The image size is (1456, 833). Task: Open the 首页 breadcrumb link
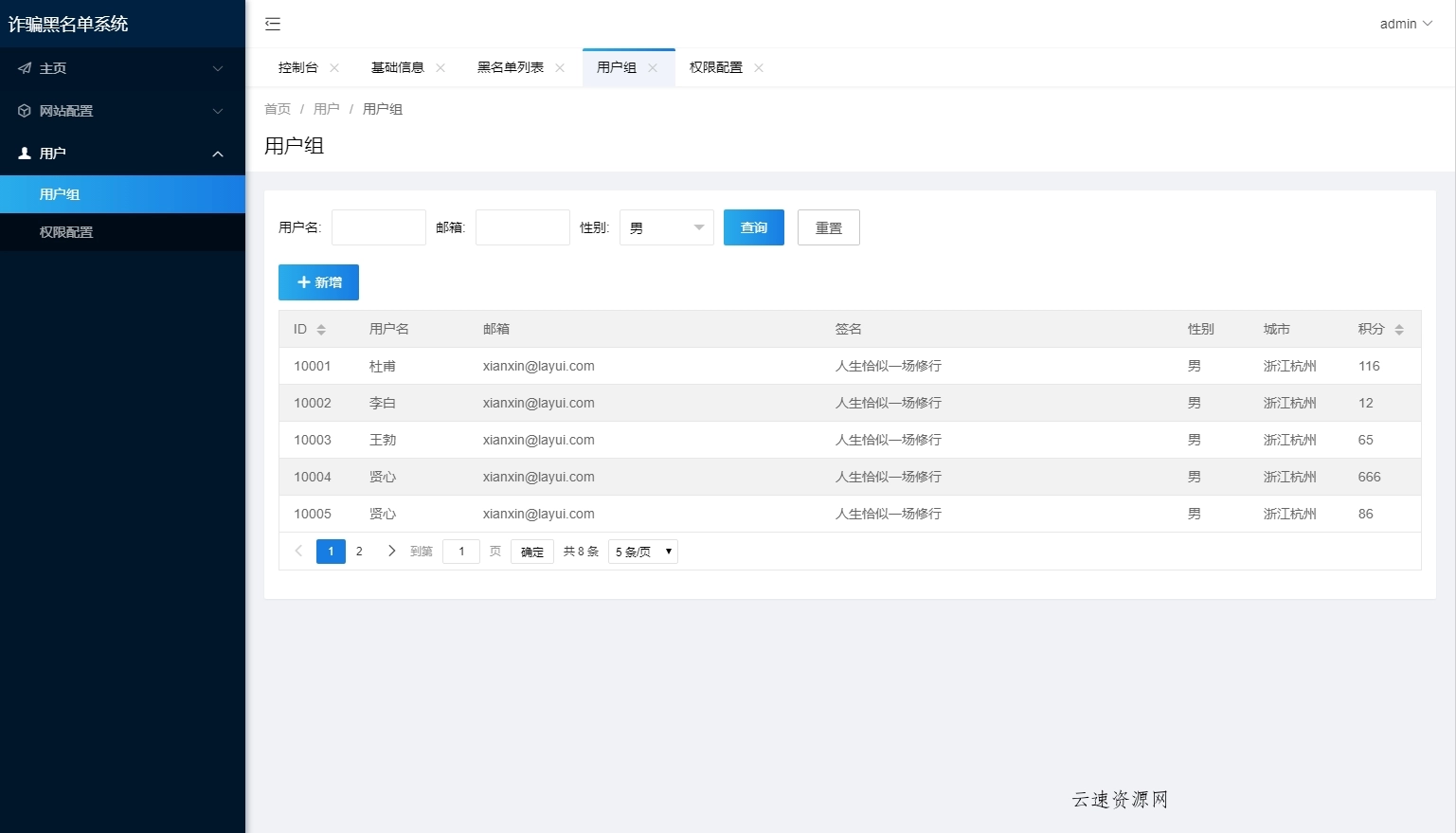coord(278,109)
